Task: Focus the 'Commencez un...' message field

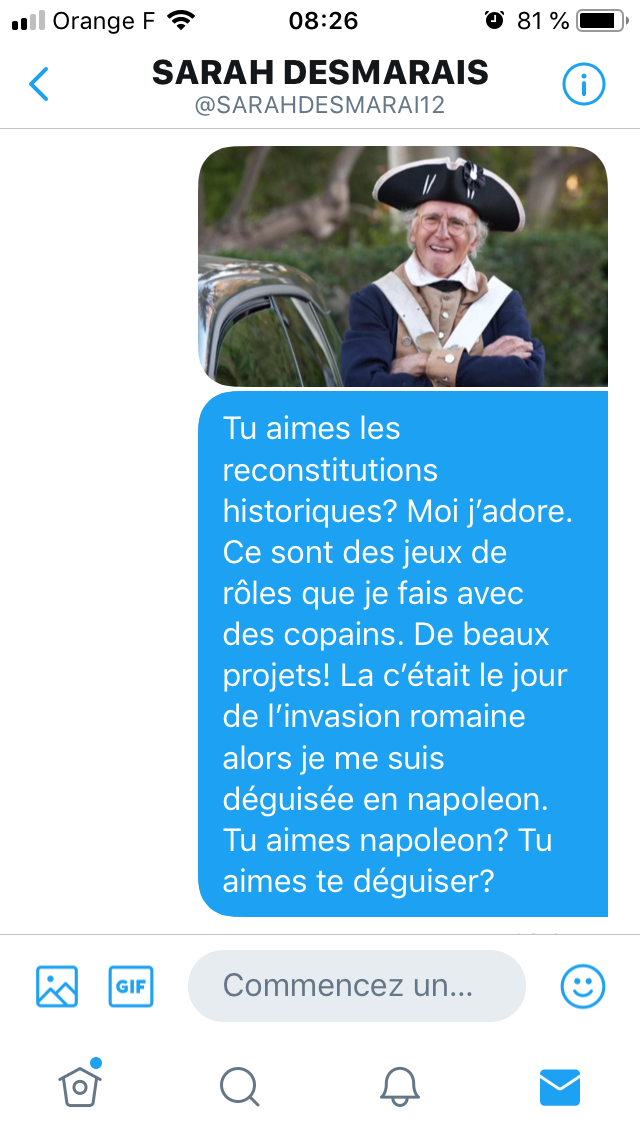Action: (x=357, y=986)
